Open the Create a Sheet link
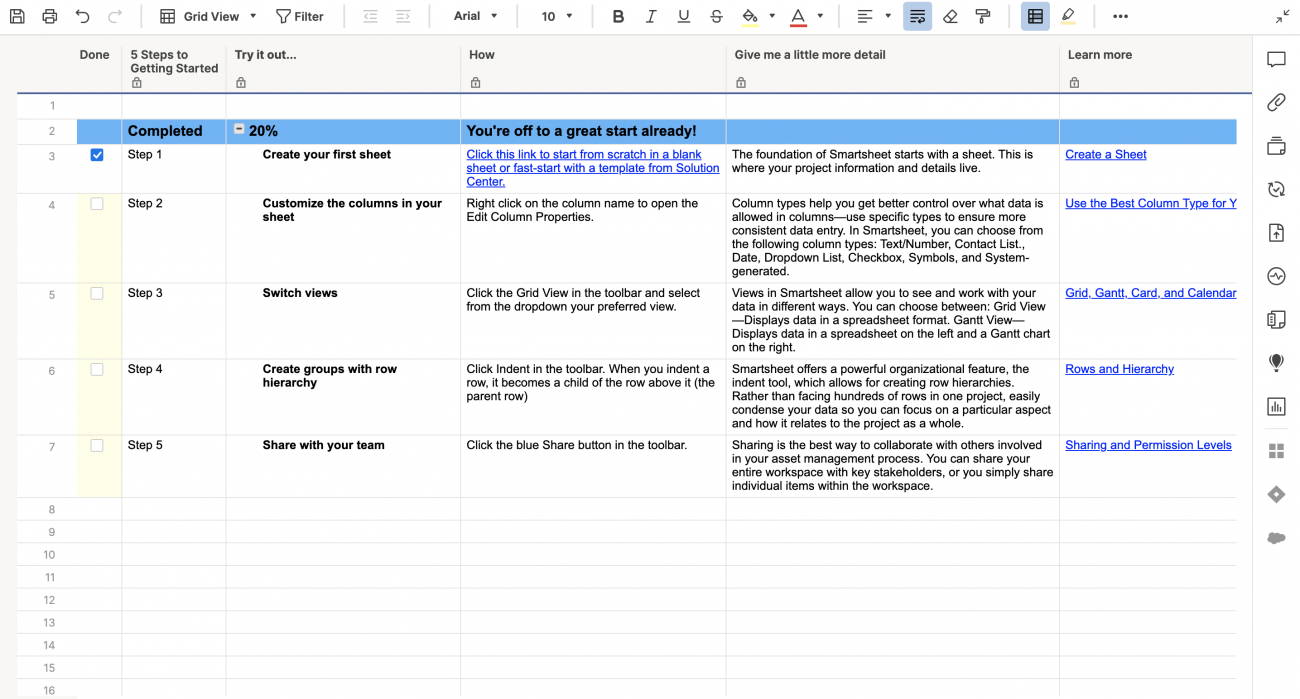The width and height of the screenshot is (1300, 699). coord(1105,155)
